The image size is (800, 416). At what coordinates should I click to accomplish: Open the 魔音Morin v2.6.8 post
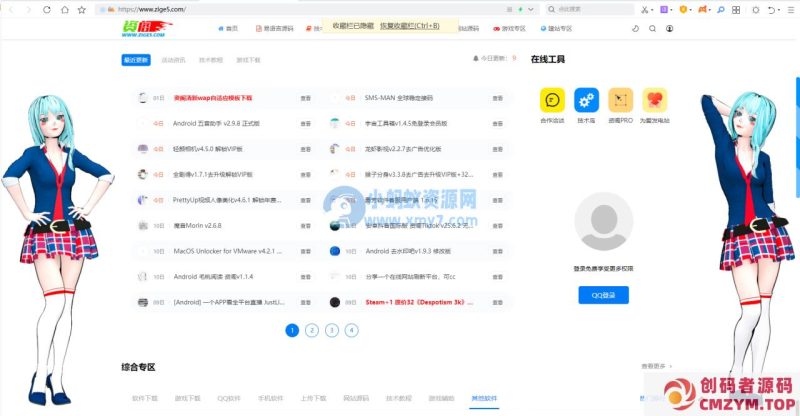[197, 226]
